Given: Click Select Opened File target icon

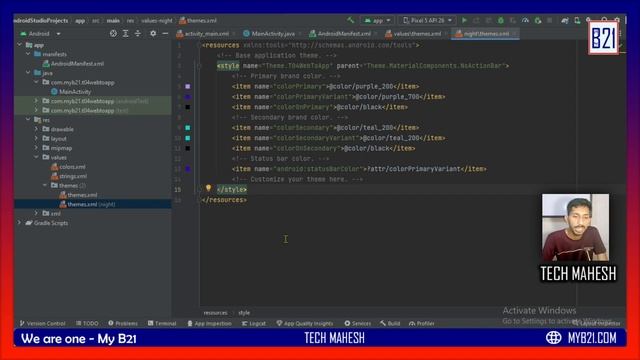Looking at the screenshot, I should (113, 33).
